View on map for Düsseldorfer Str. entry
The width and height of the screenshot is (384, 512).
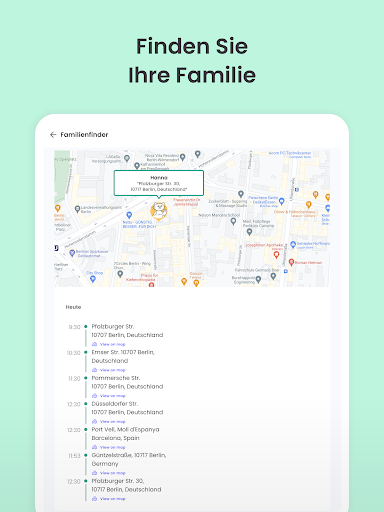pos(112,421)
